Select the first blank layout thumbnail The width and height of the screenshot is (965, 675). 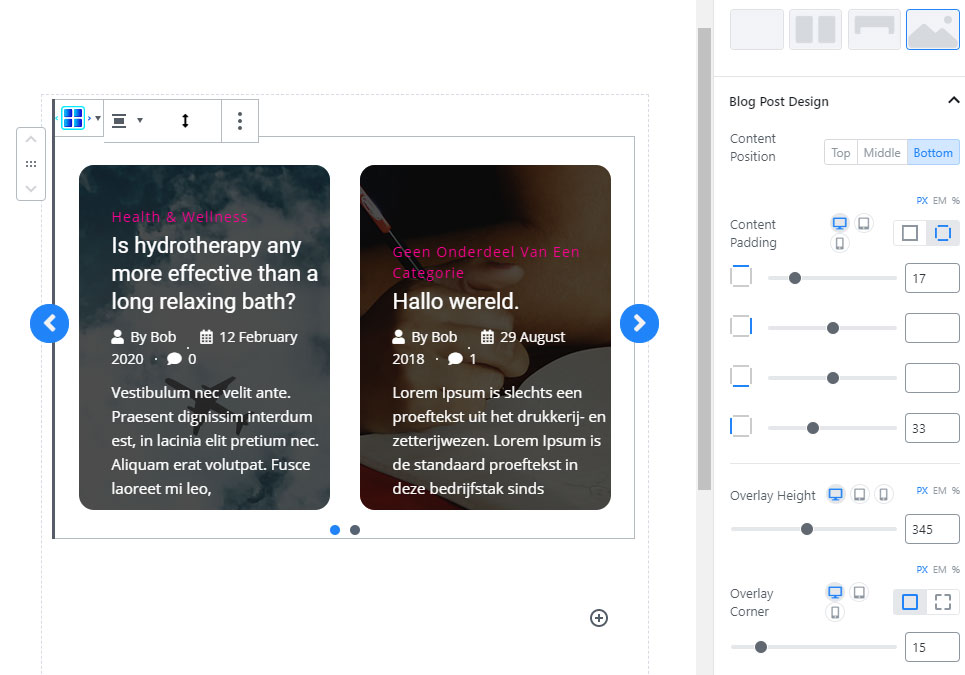click(756, 29)
